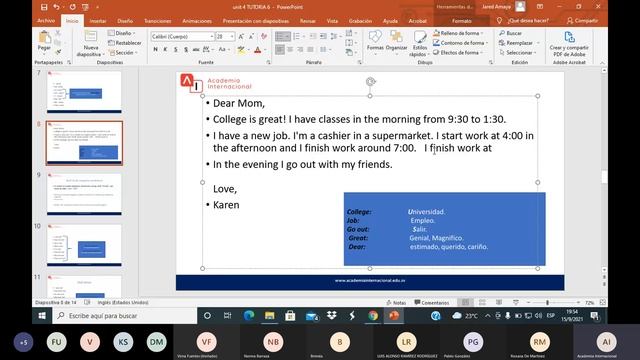Switch to the Transiciones tab
This screenshot has height=360, width=640.
point(158,21)
